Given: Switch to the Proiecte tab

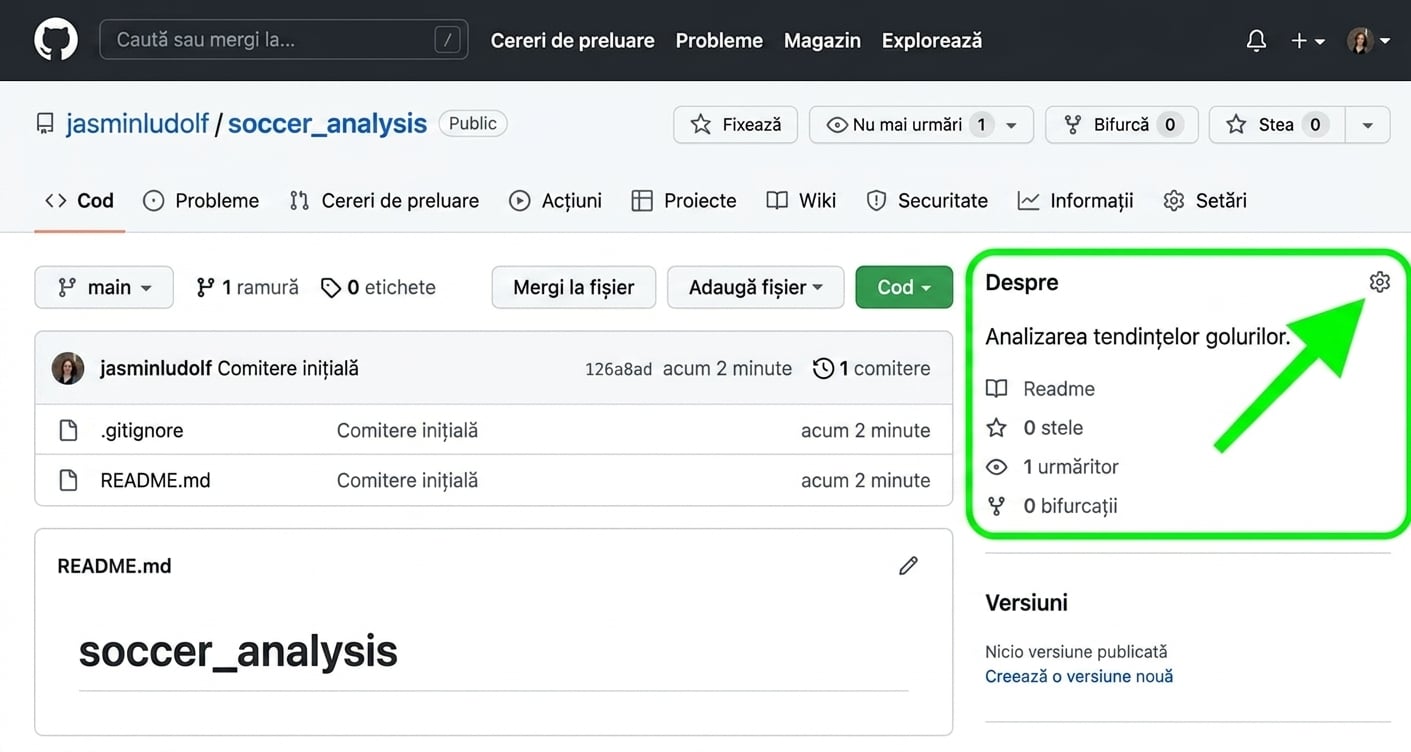Looking at the screenshot, I should pyautogui.click(x=684, y=201).
